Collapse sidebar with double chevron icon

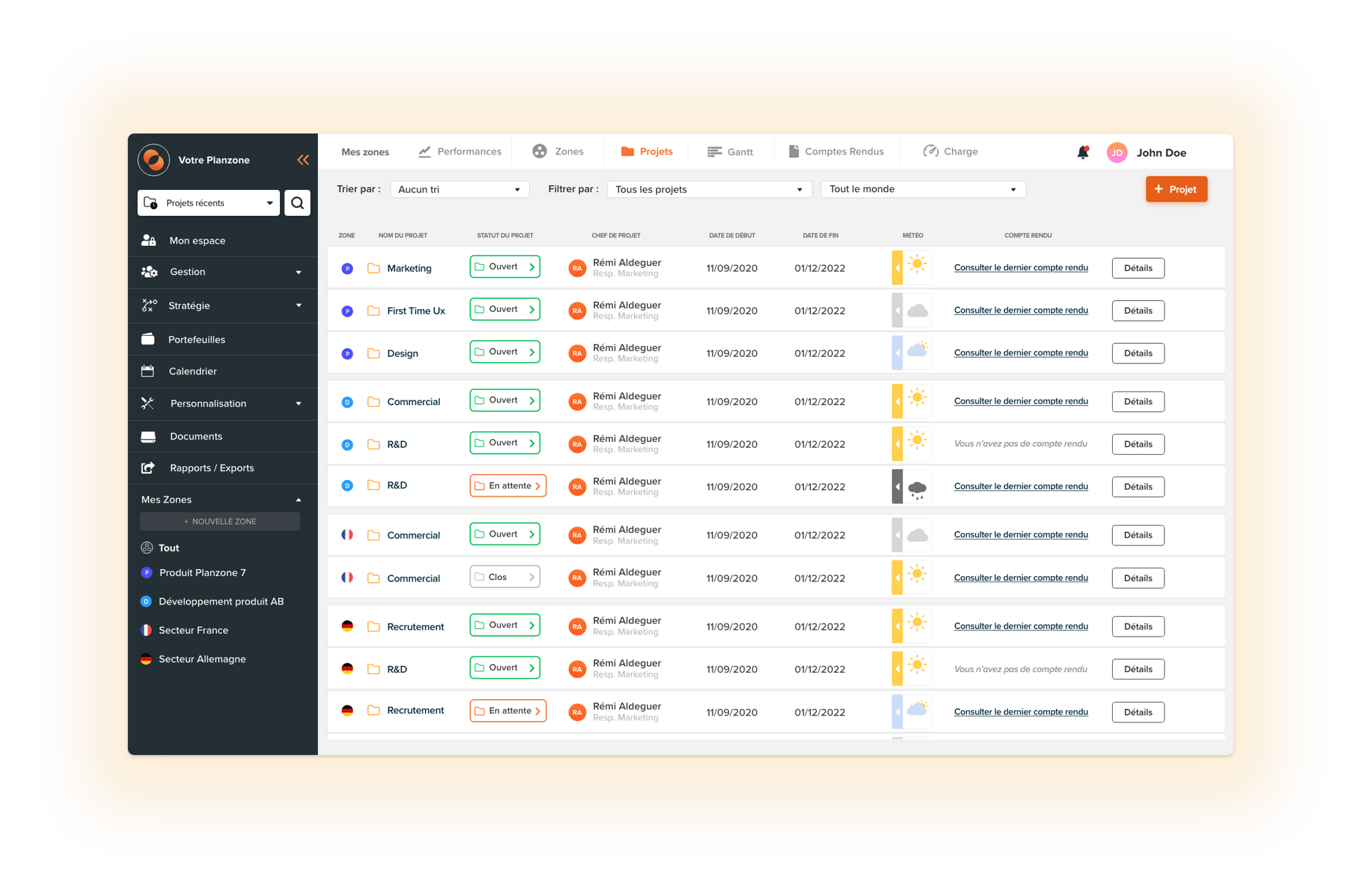tap(303, 160)
